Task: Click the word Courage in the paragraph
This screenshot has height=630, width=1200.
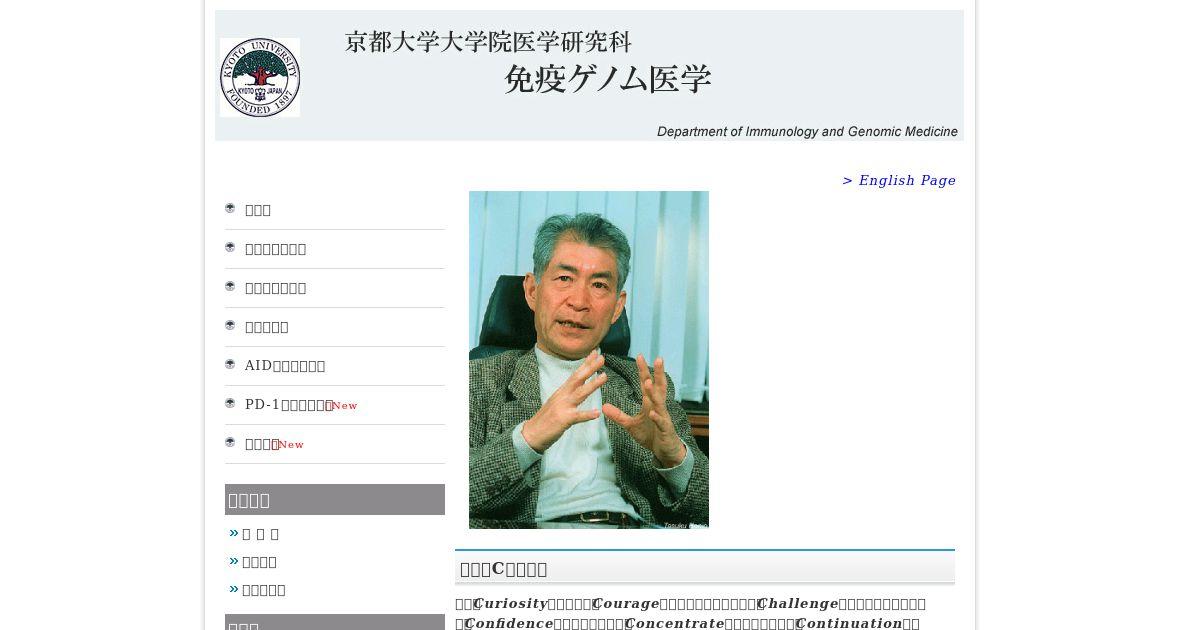Action: 626,604
